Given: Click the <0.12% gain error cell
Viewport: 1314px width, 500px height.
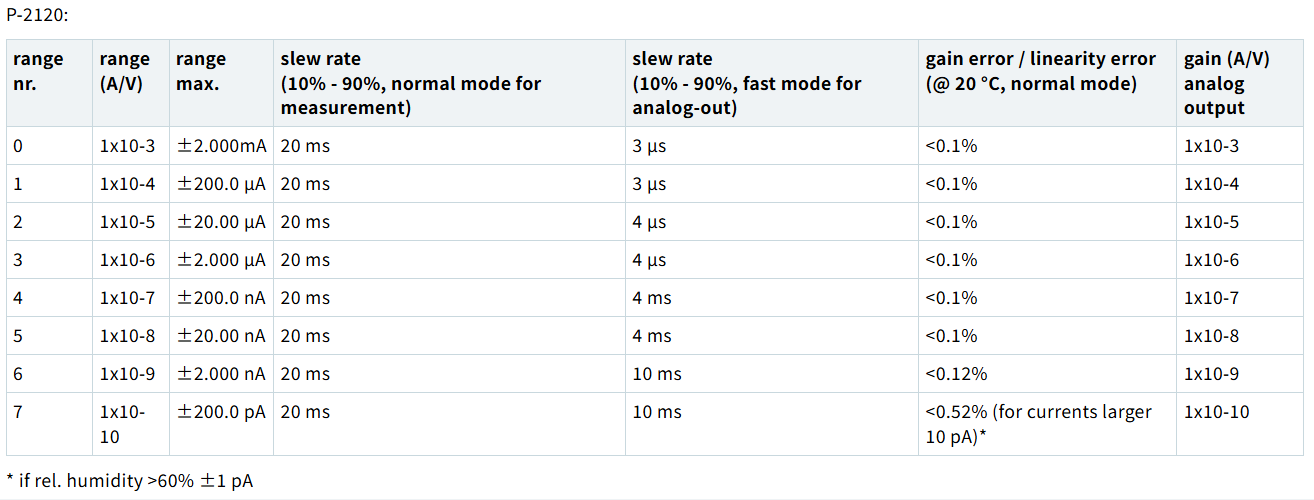Looking at the screenshot, I should point(956,374).
